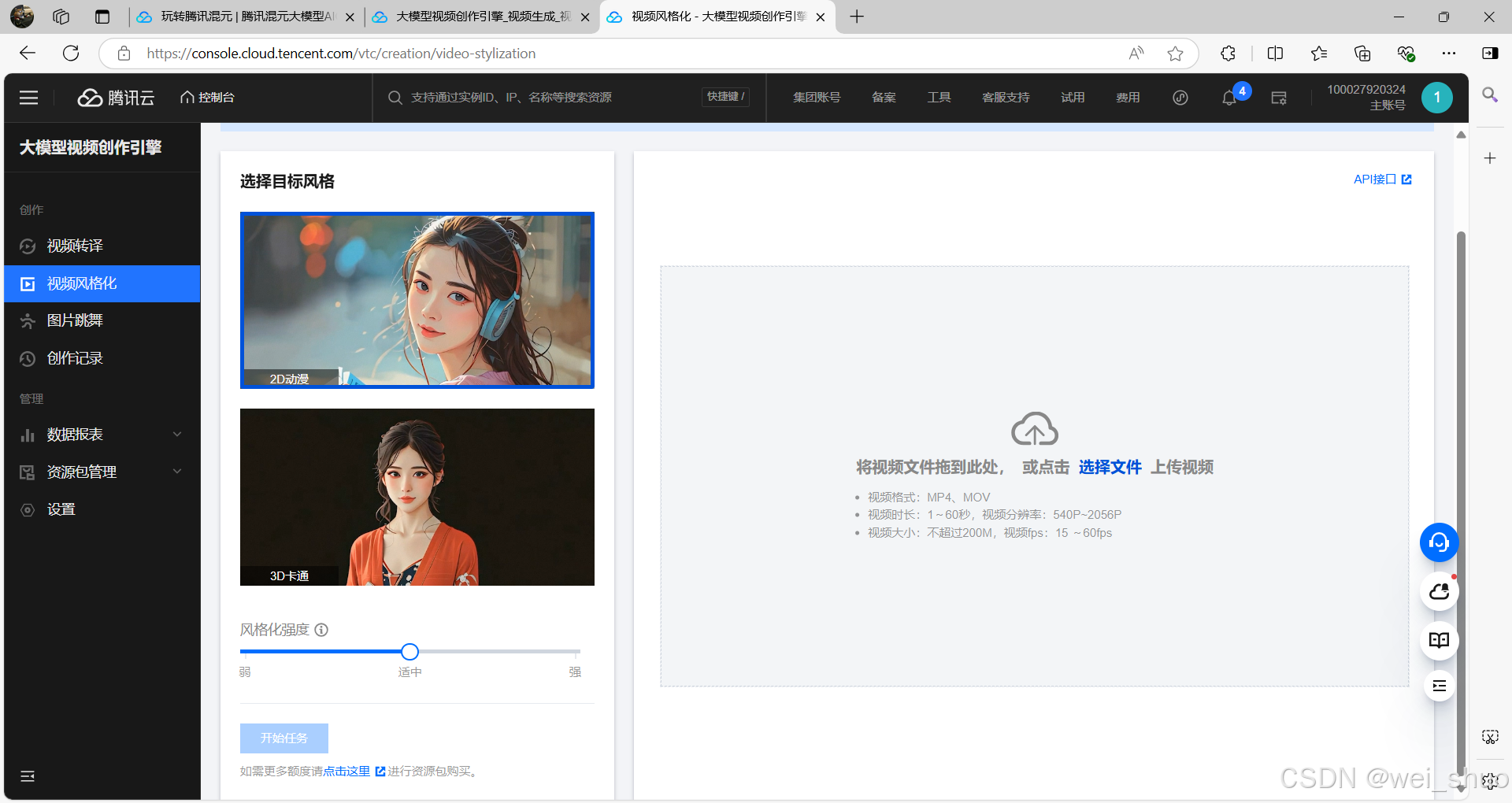Toggle split screen view
The width and height of the screenshot is (1512, 803).
pyautogui.click(x=1275, y=54)
